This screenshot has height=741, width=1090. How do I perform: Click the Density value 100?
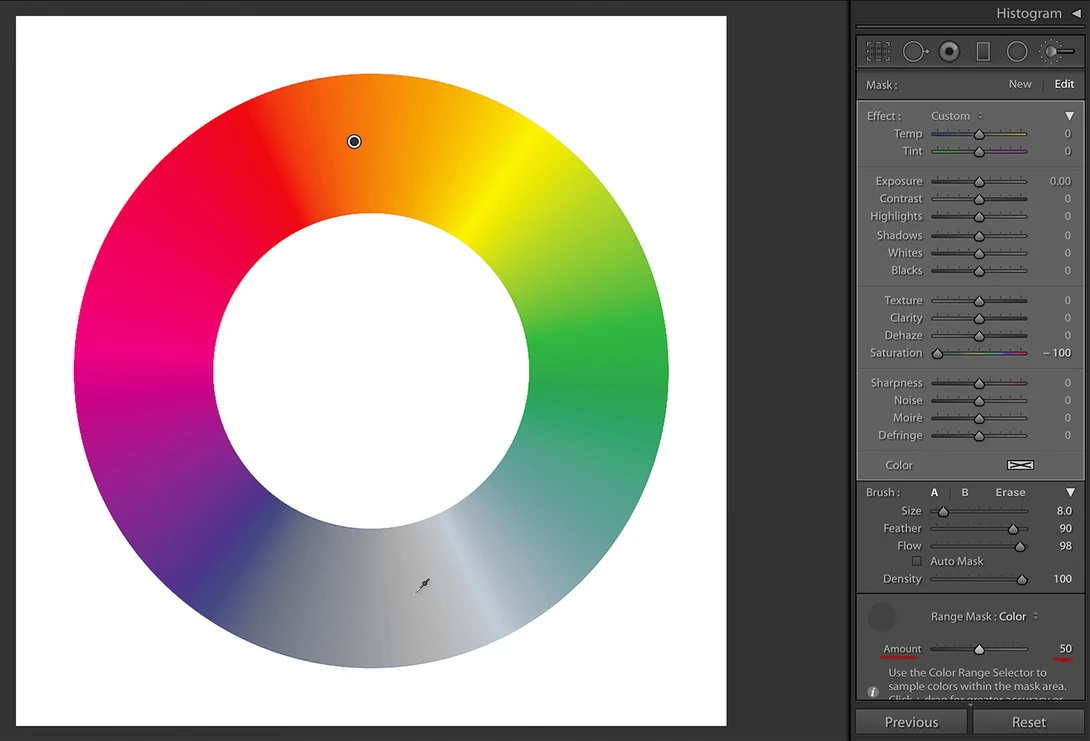point(1063,578)
